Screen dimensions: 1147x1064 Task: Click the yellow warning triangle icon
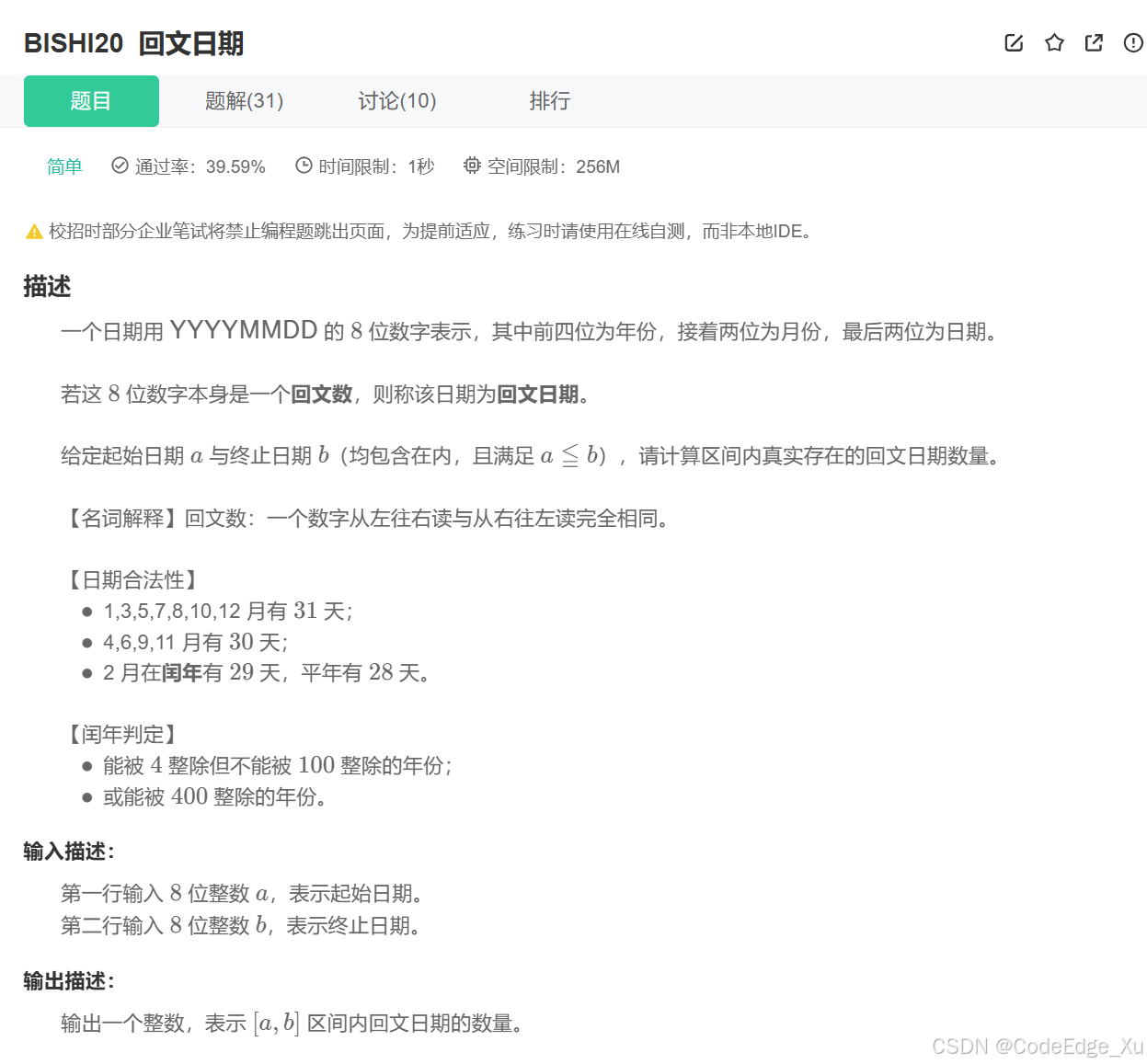[x=30, y=232]
